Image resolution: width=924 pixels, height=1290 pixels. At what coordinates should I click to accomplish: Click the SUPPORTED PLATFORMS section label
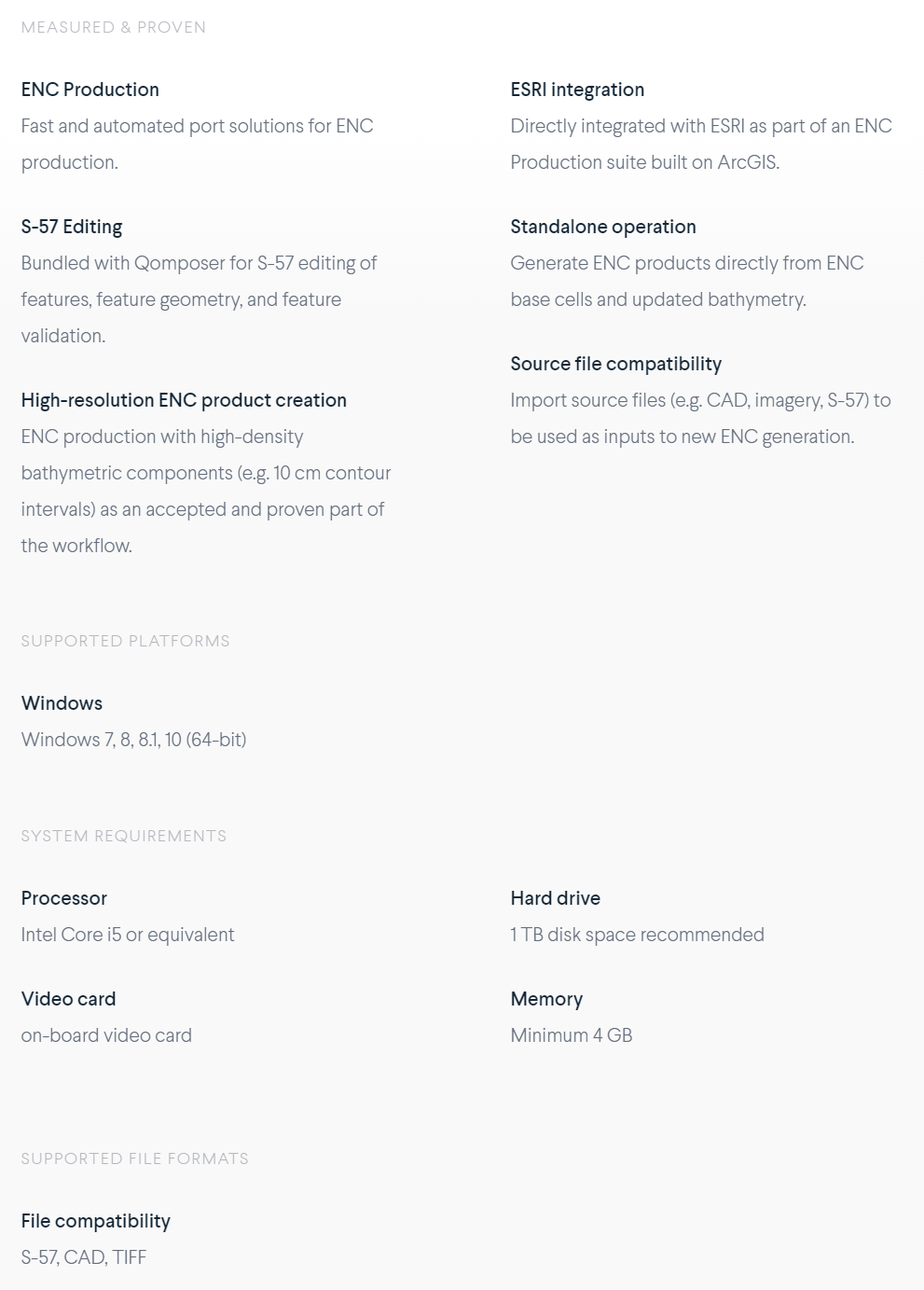click(126, 641)
